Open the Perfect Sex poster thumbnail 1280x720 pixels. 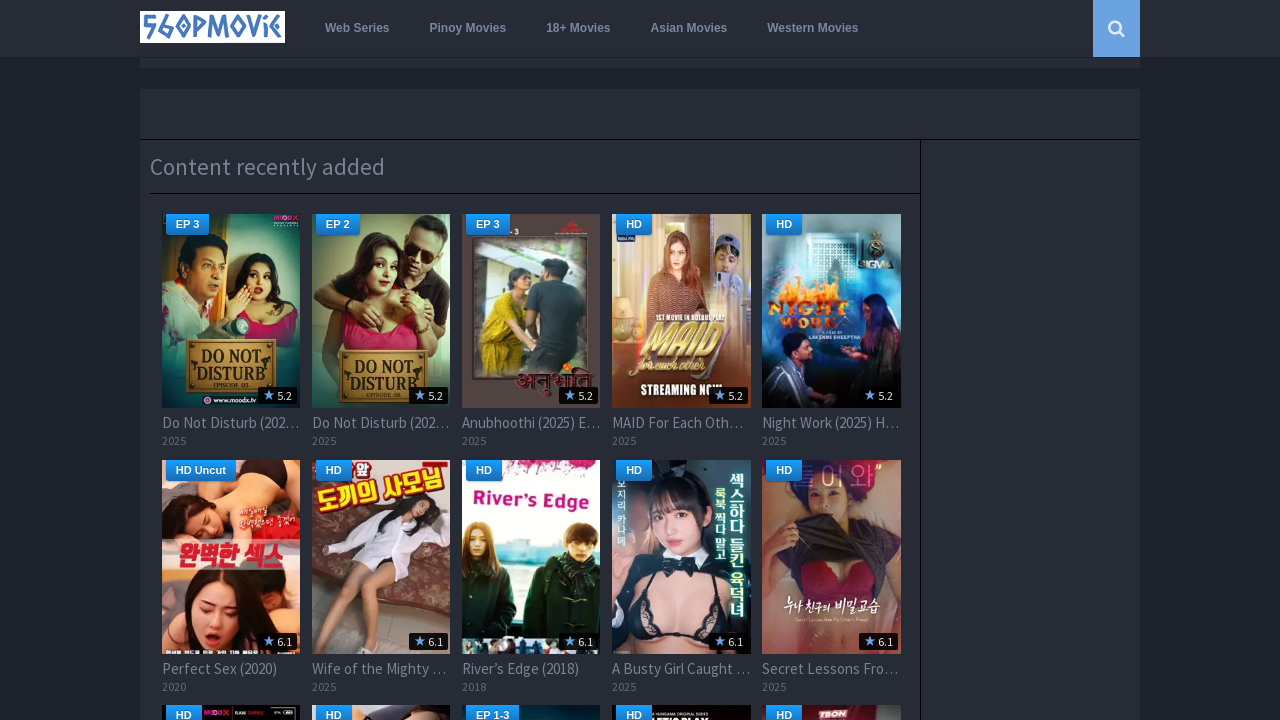[x=231, y=557]
